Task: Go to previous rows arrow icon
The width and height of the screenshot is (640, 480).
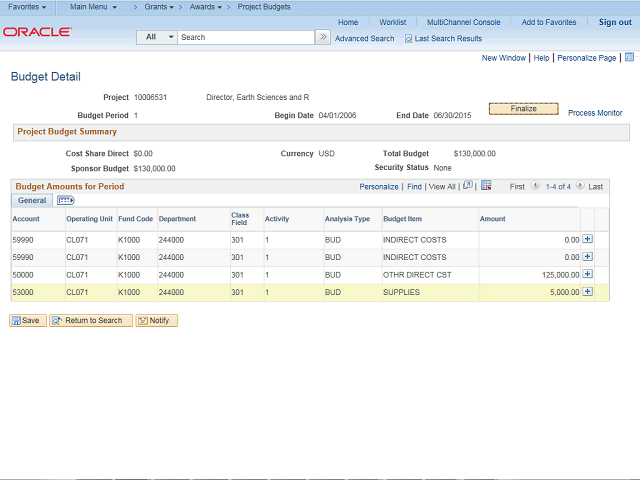Action: [535, 186]
